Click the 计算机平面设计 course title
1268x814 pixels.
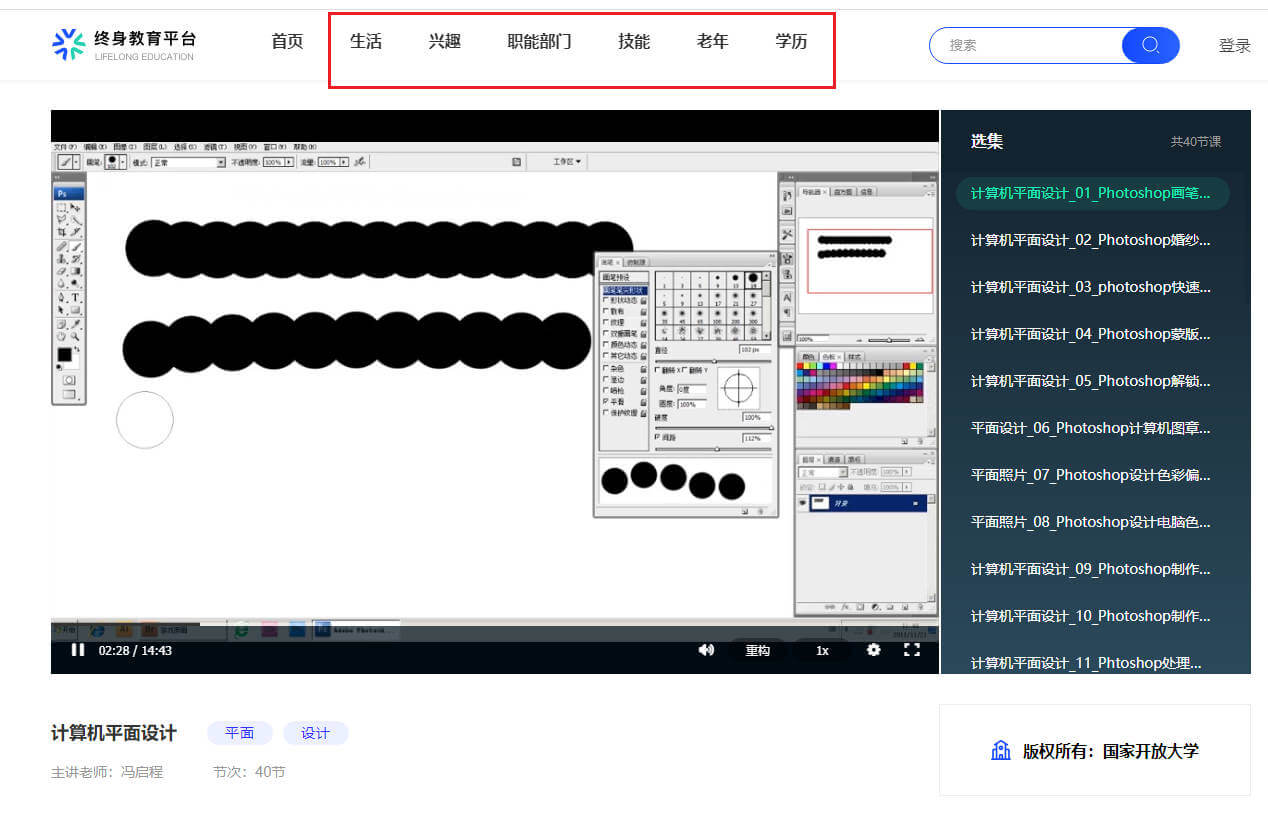tap(114, 733)
